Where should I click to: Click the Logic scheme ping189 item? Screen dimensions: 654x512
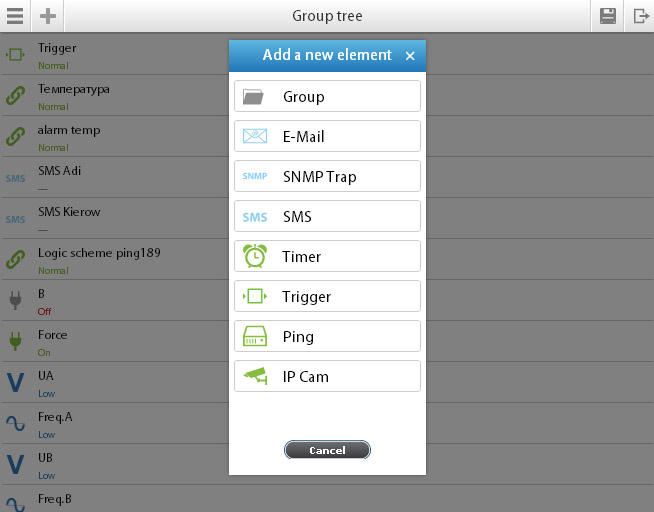(114, 260)
